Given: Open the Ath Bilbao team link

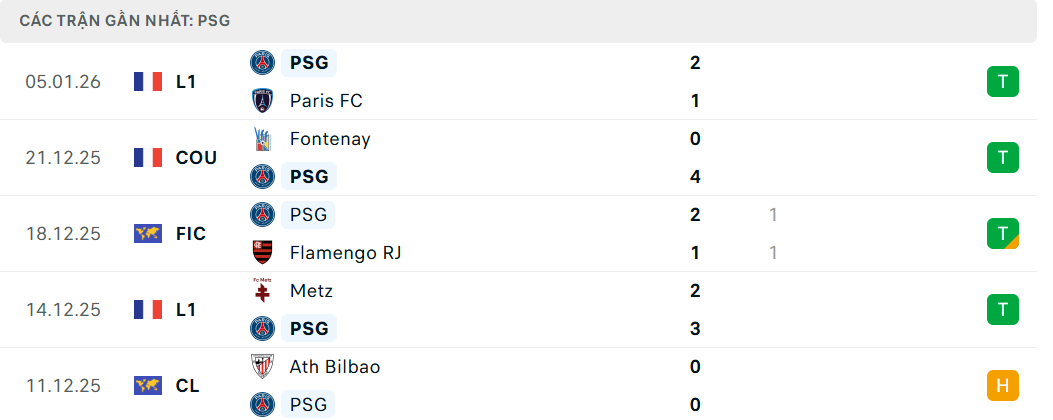Looking at the screenshot, I should [335, 367].
